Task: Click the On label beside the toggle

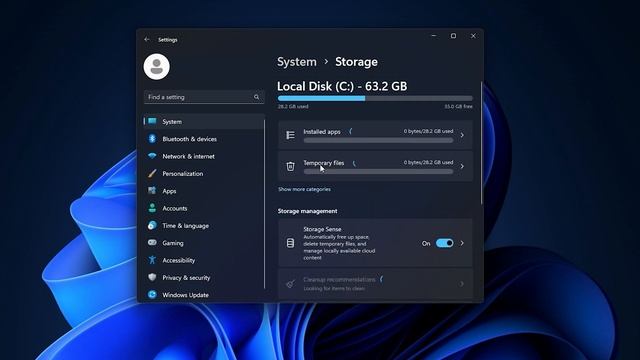Action: click(x=426, y=244)
